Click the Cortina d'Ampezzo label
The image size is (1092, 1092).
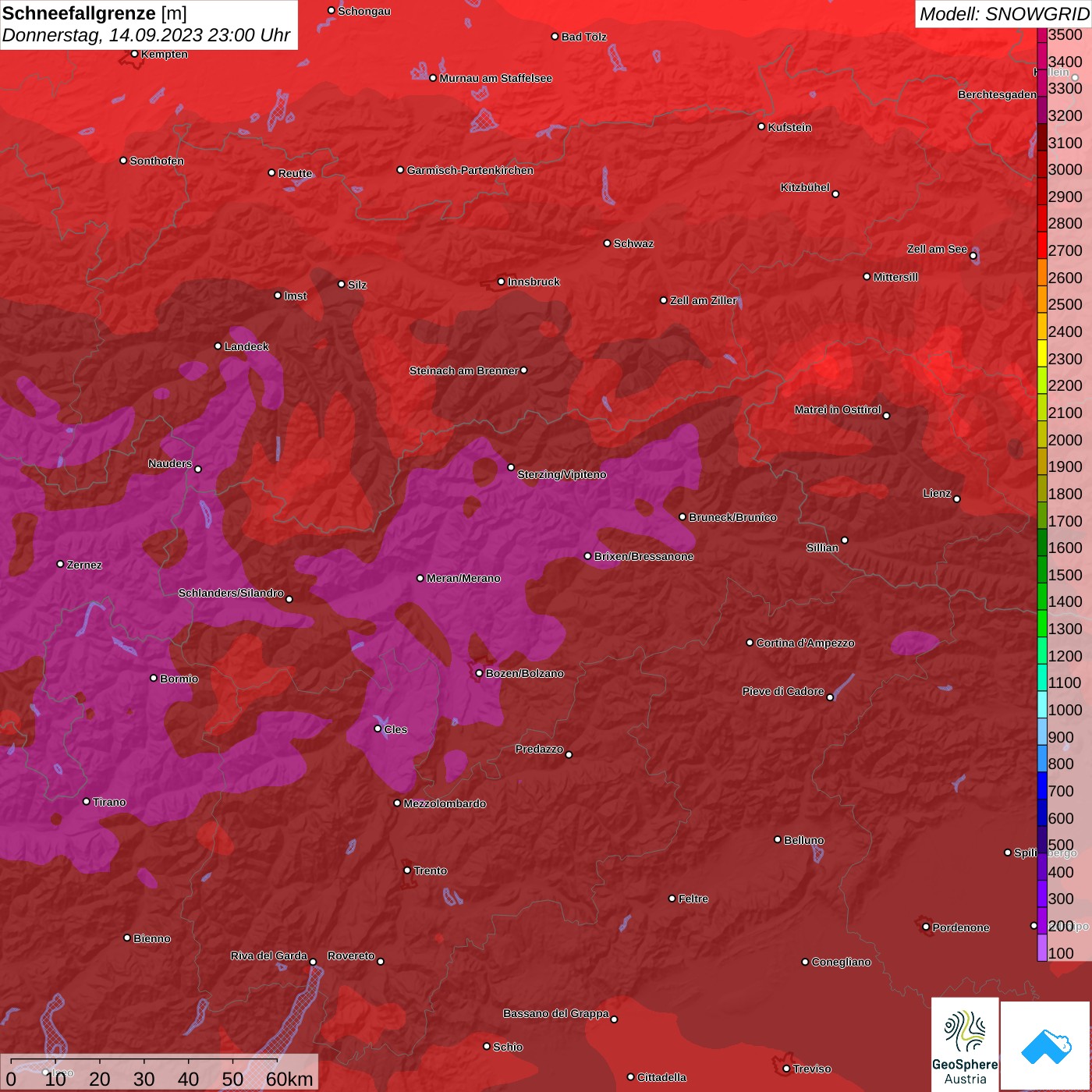click(x=806, y=643)
